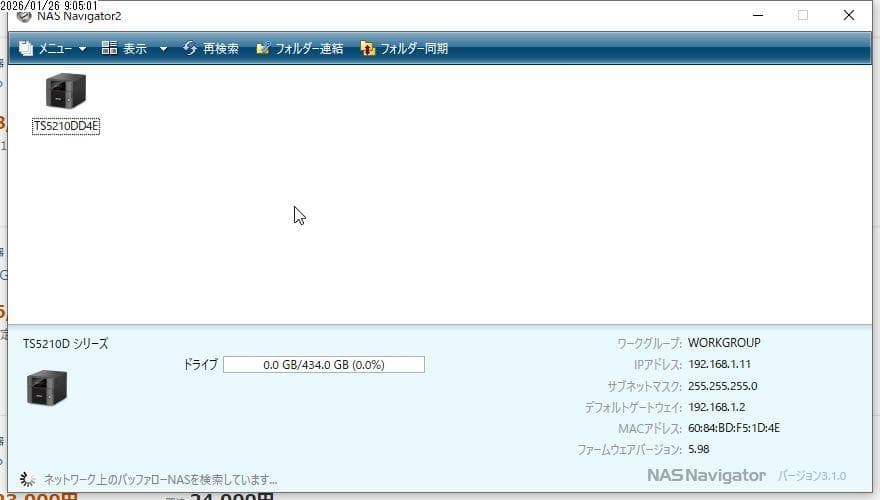Expand the 表示 dropdown arrow

(x=163, y=49)
